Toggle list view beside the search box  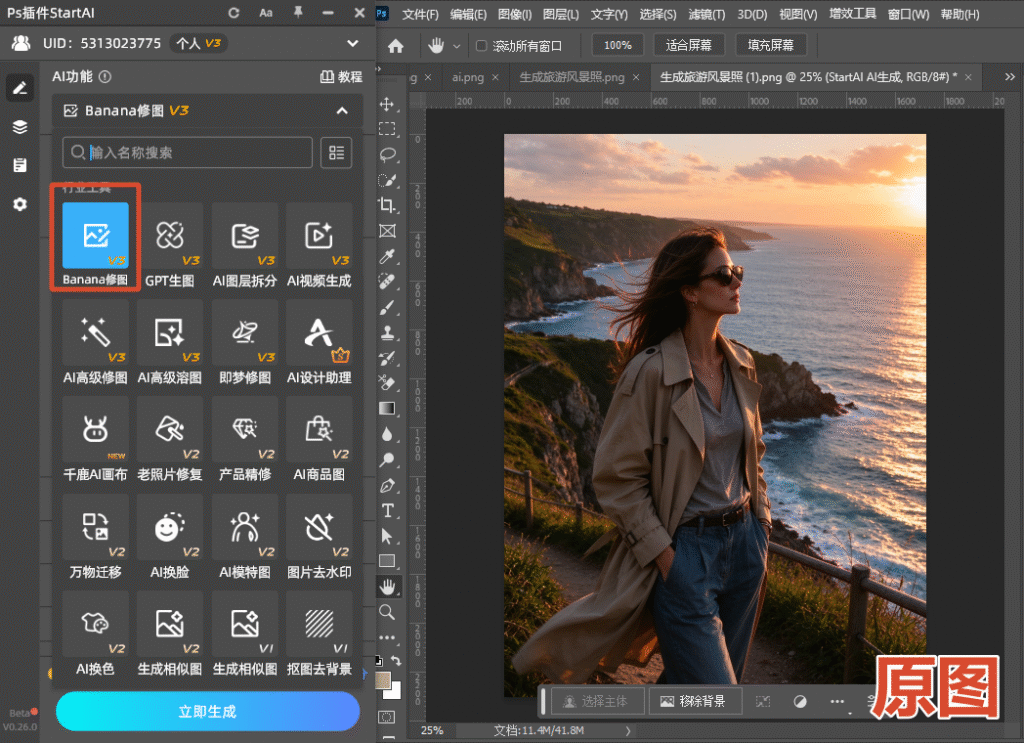tap(336, 153)
